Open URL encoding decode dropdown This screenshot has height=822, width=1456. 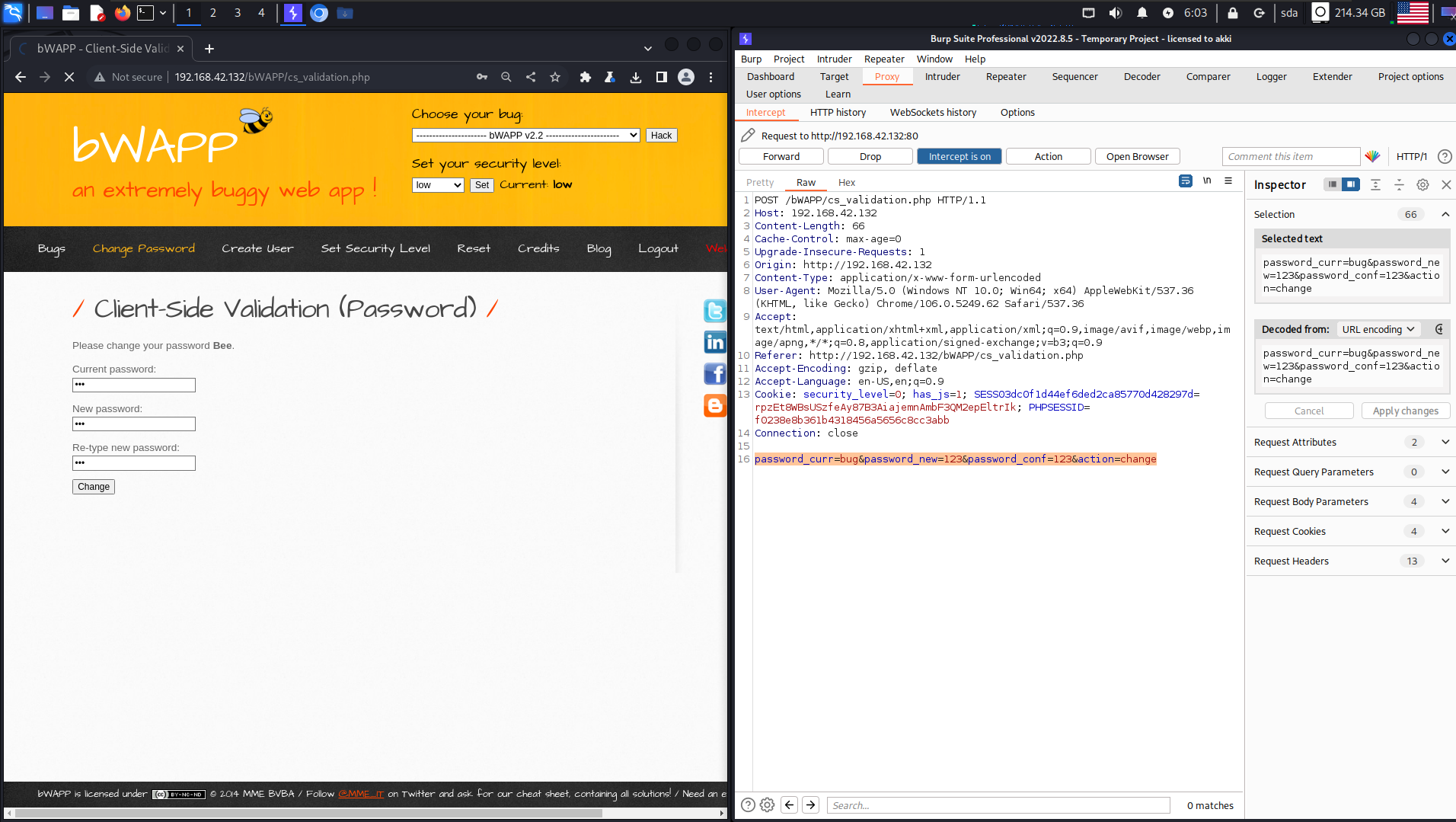tap(1378, 329)
